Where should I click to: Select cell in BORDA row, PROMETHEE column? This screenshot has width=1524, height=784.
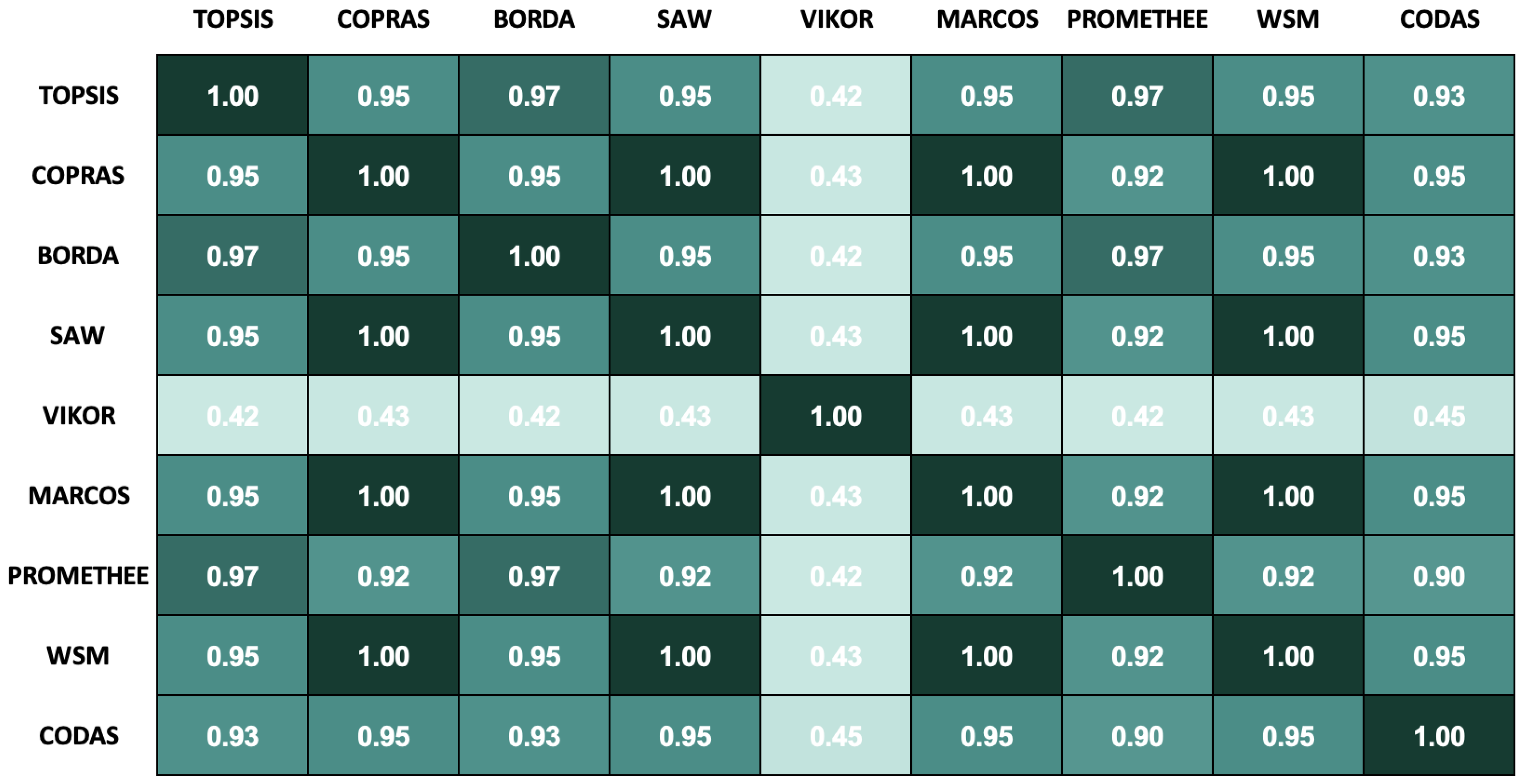(1137, 256)
